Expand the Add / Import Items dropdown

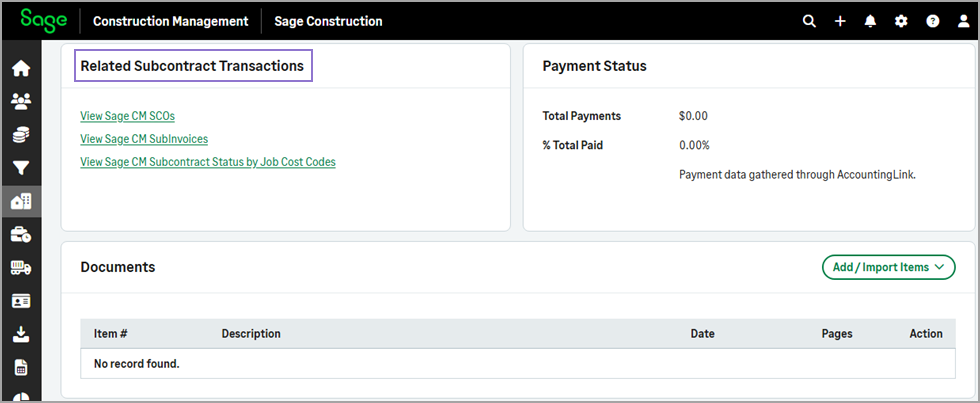click(888, 267)
